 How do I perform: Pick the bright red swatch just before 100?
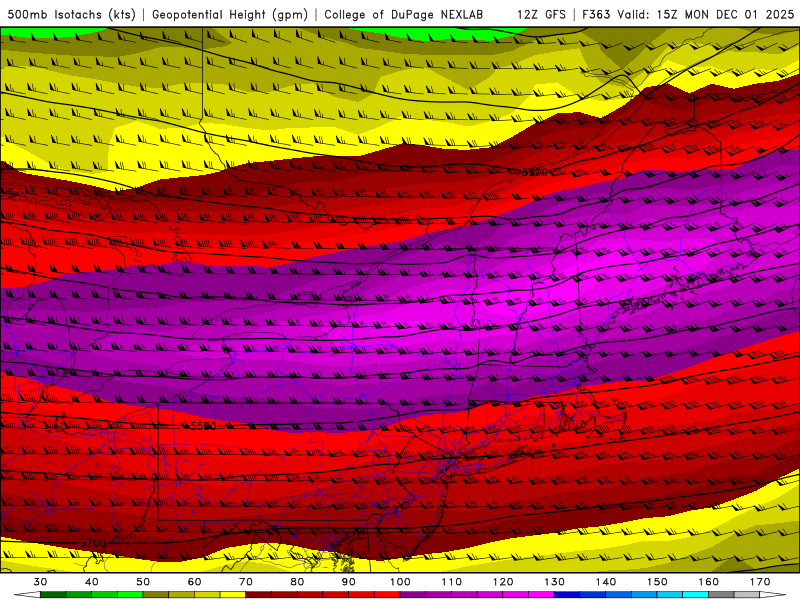pos(387,595)
